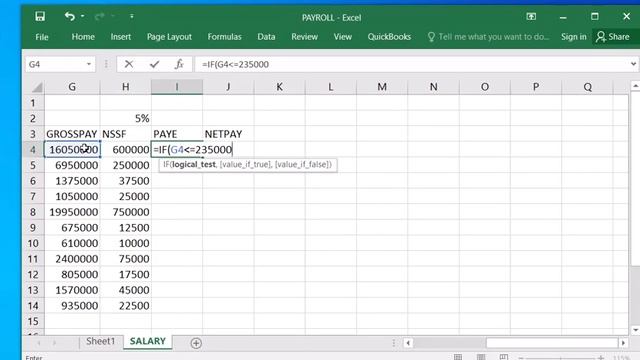
Task: Click the Tell me what you want search box
Action: tap(489, 37)
